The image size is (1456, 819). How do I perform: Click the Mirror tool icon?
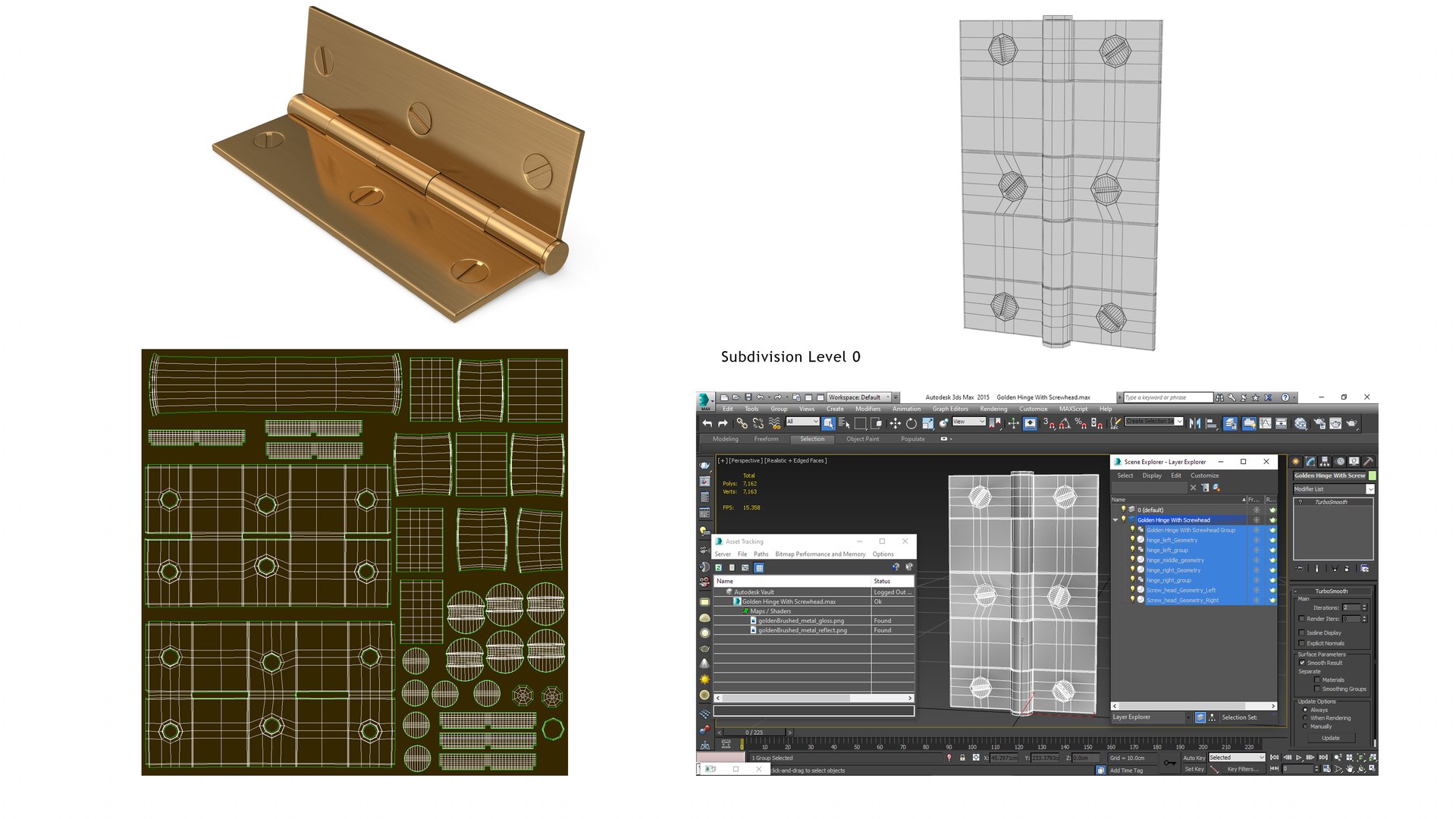tap(1195, 423)
